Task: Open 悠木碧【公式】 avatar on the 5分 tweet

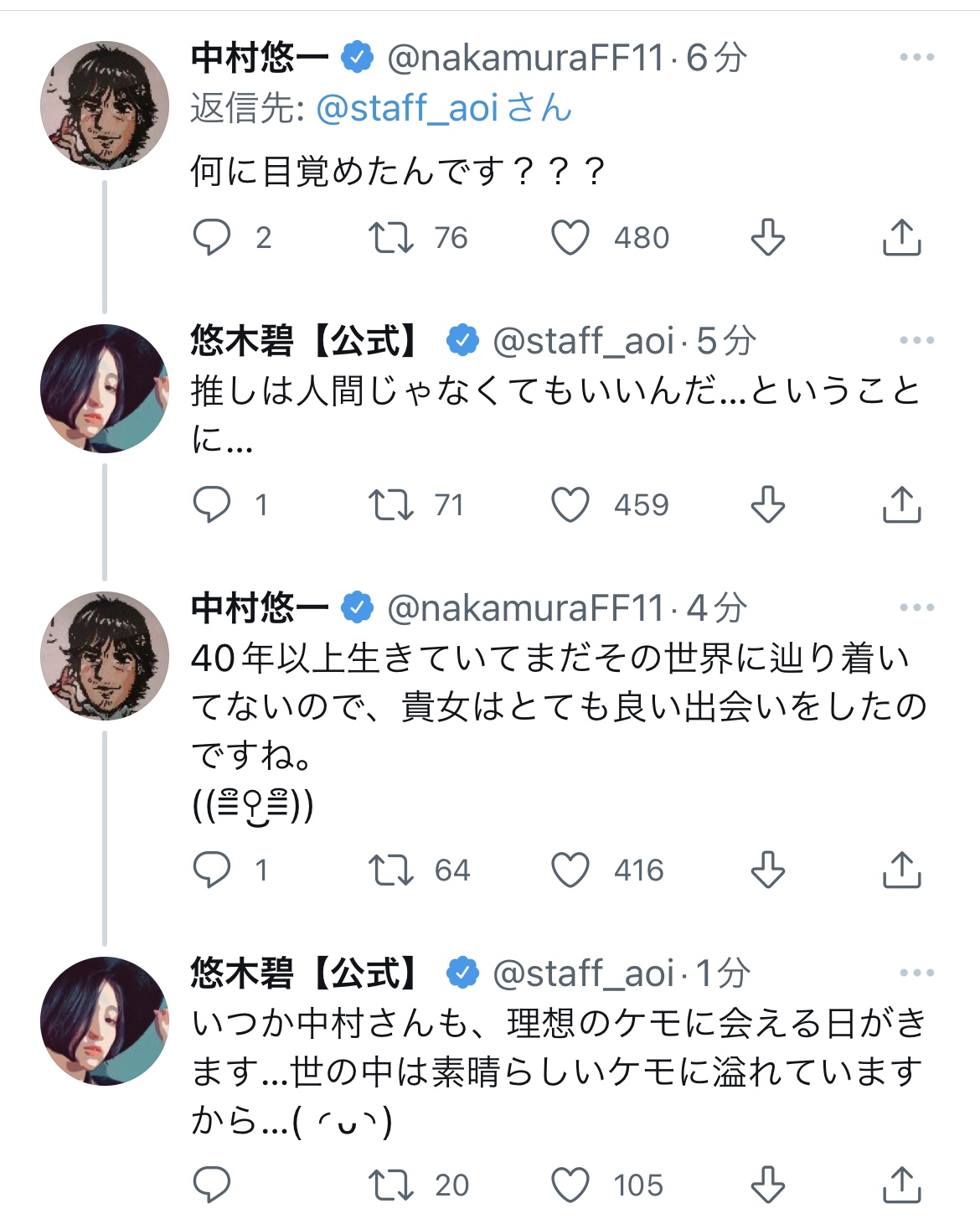Action: click(x=105, y=389)
